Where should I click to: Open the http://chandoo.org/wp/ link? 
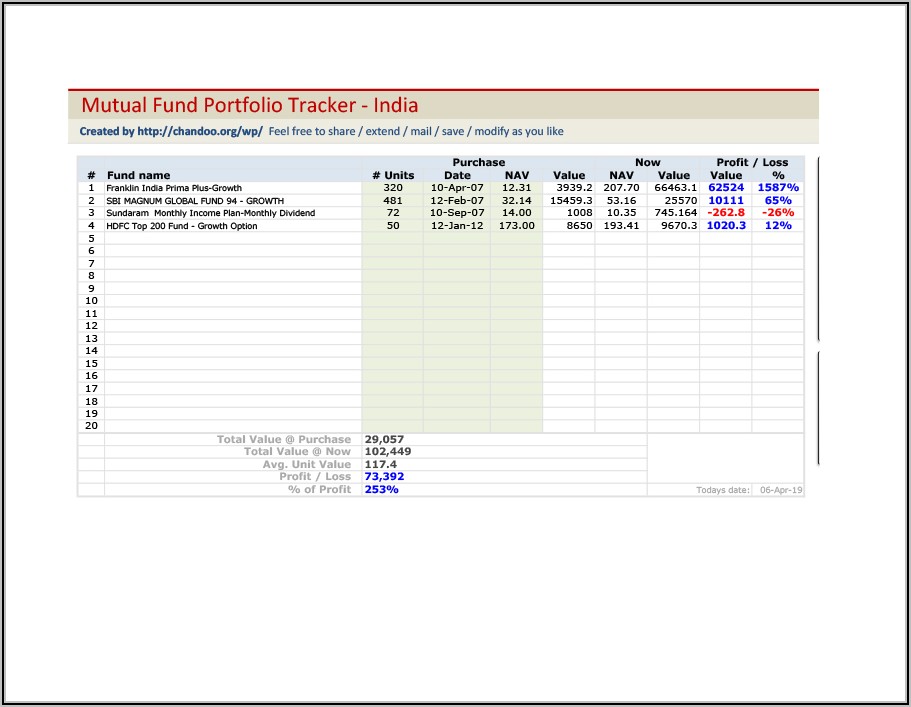pyautogui.click(x=199, y=131)
